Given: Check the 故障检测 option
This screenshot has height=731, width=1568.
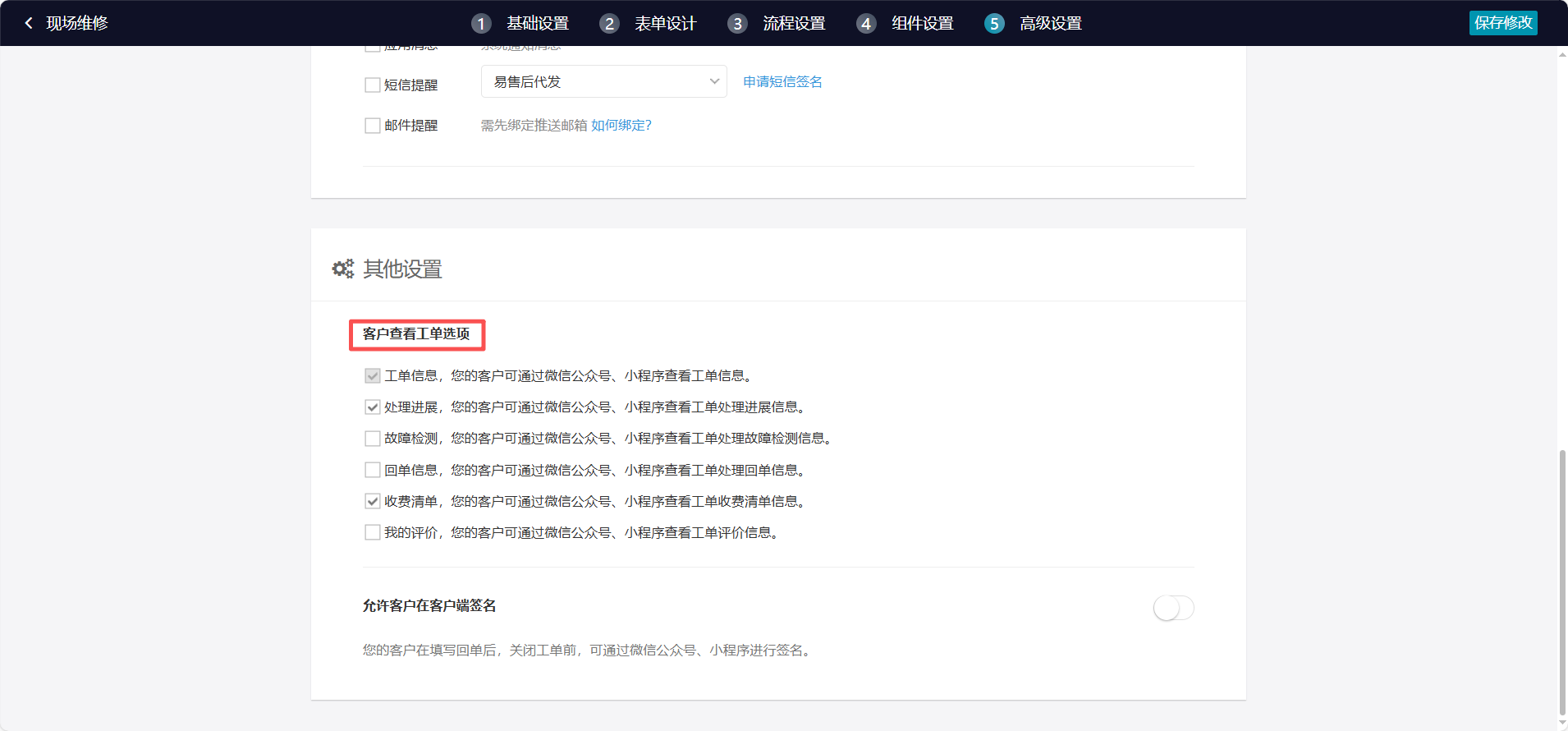Looking at the screenshot, I should point(373,439).
